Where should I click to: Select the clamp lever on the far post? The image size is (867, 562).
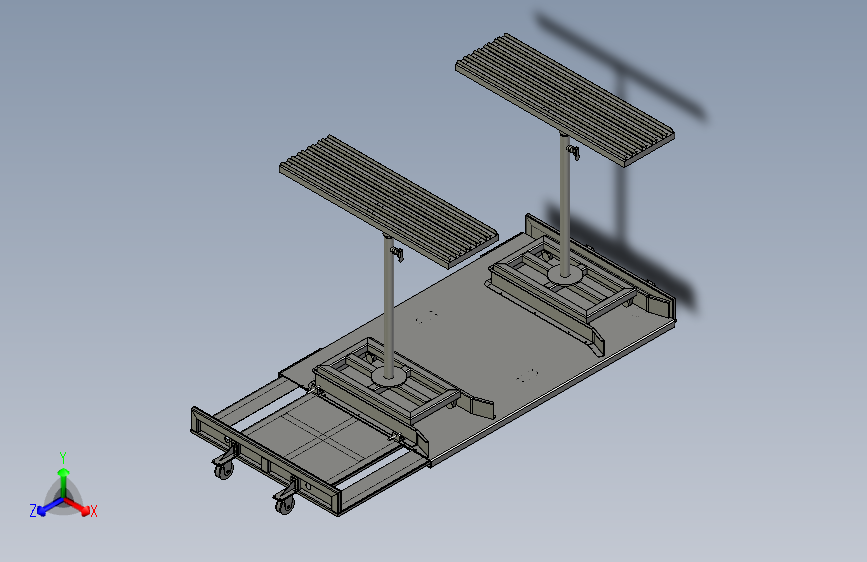(x=574, y=153)
